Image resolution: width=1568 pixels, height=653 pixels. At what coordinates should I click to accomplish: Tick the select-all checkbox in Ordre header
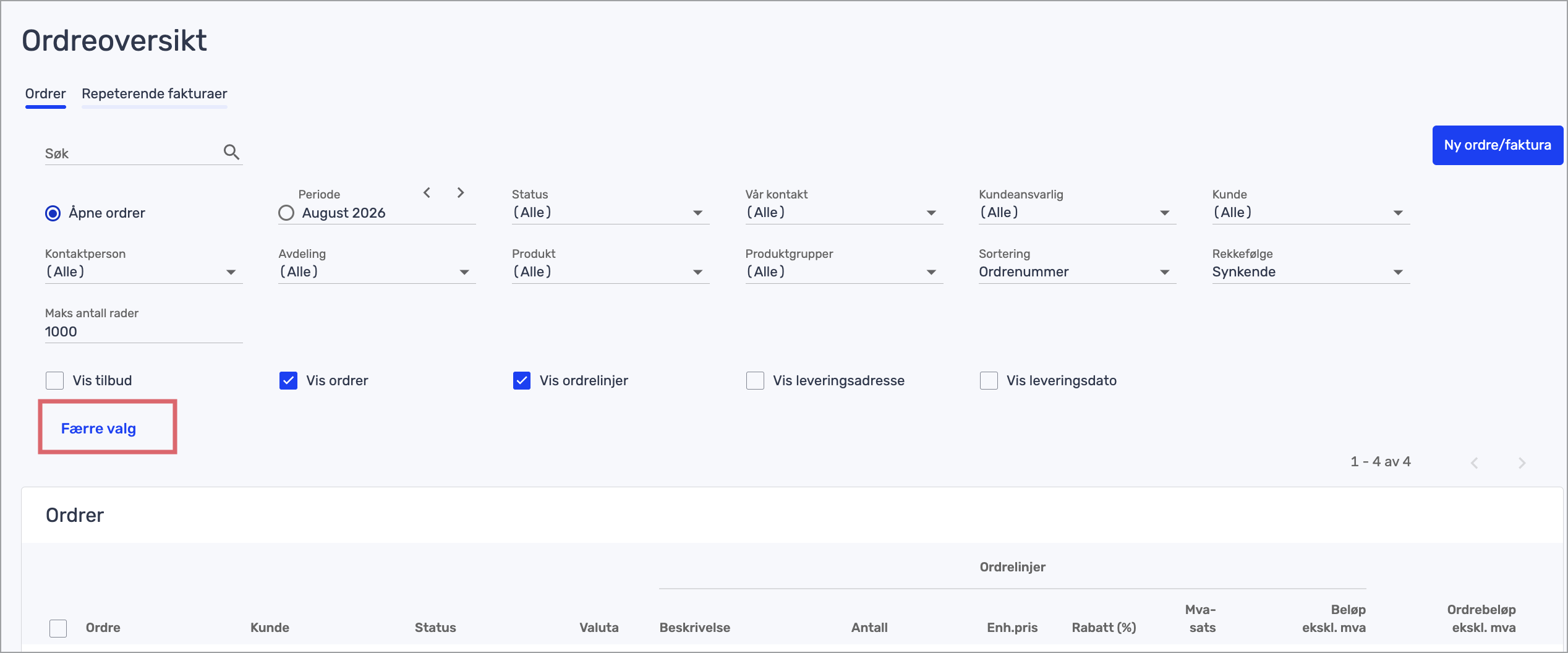point(58,628)
